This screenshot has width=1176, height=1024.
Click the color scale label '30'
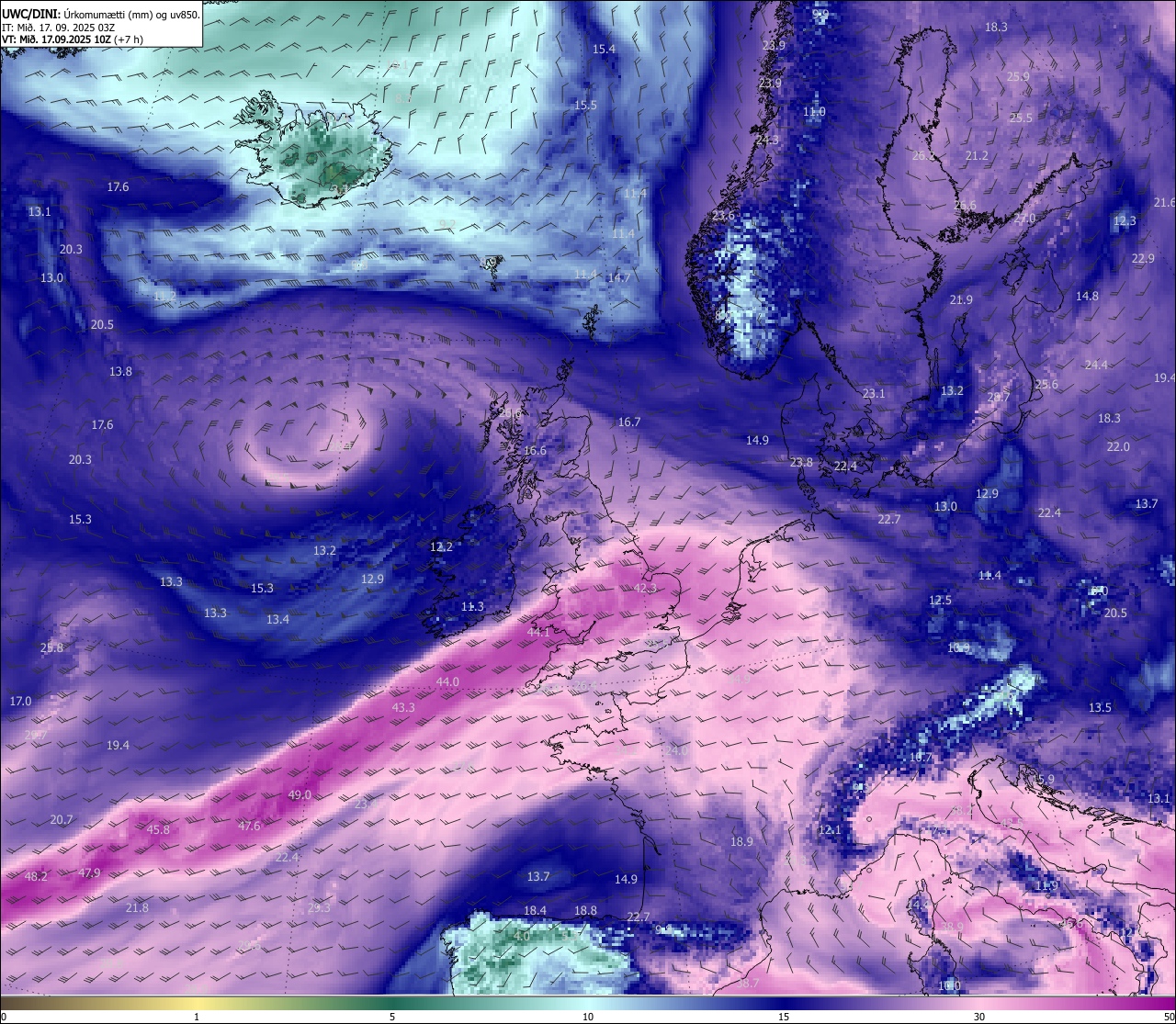click(979, 1017)
